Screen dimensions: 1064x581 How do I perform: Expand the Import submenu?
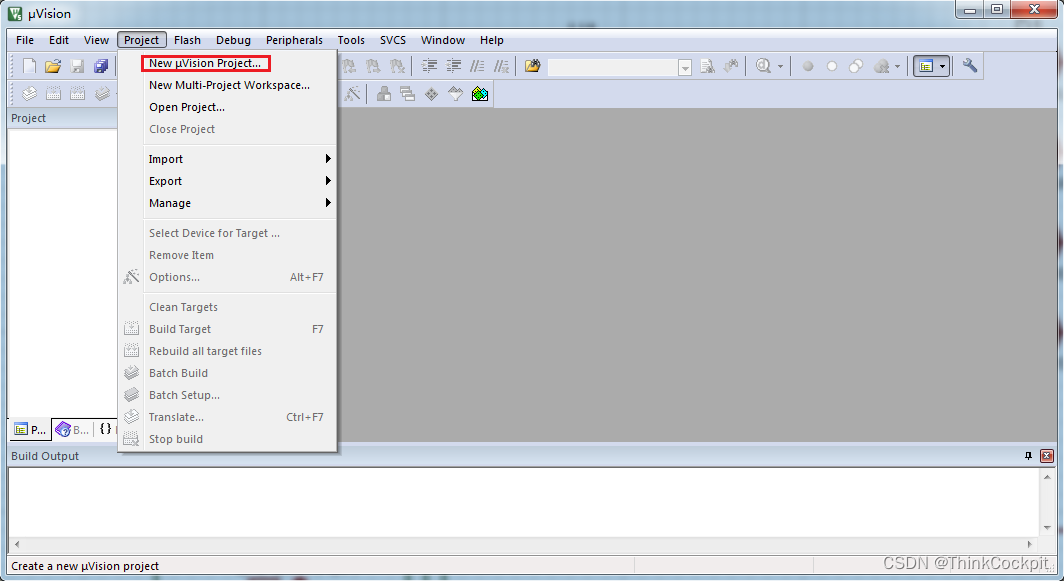(240, 159)
